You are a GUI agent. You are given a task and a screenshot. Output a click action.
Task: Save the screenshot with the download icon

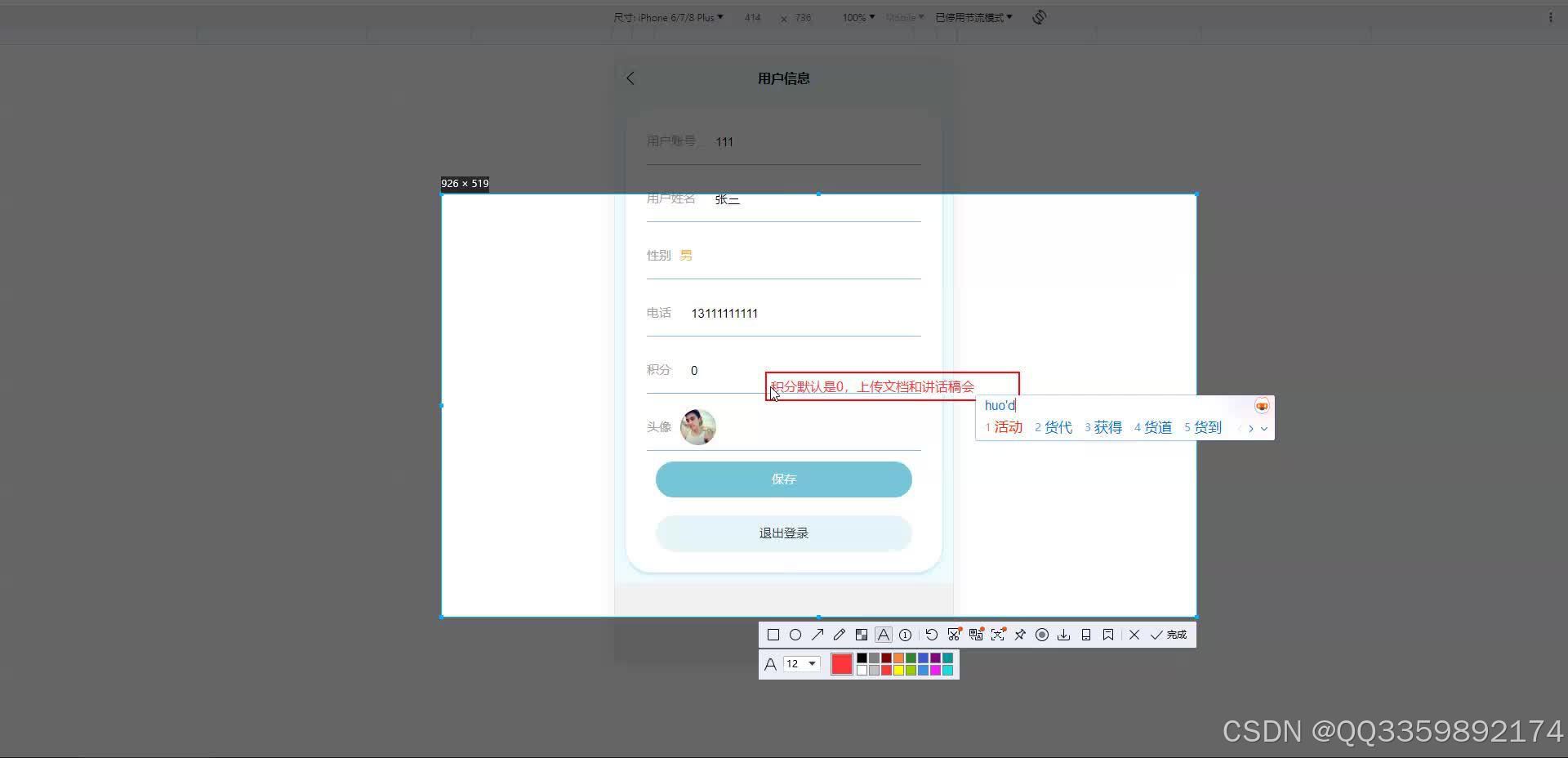tap(1064, 635)
